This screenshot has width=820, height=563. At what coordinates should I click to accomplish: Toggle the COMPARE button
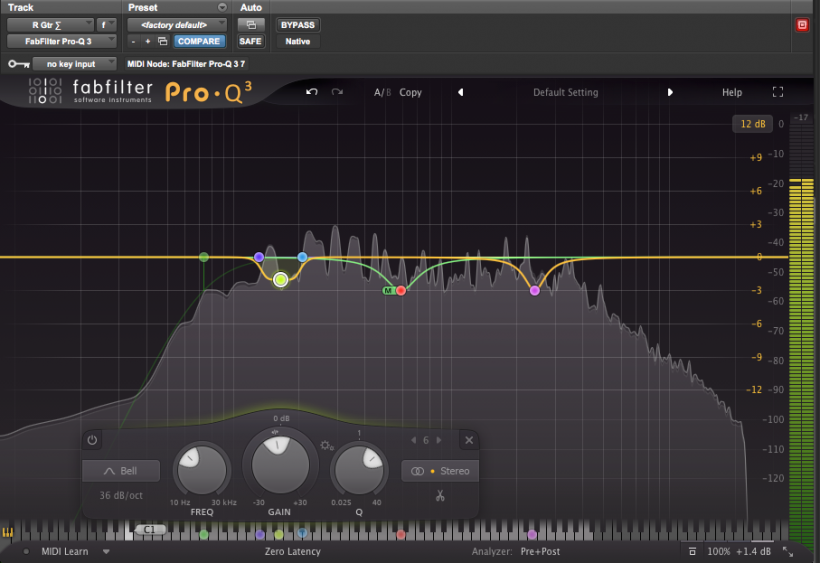pyautogui.click(x=199, y=41)
